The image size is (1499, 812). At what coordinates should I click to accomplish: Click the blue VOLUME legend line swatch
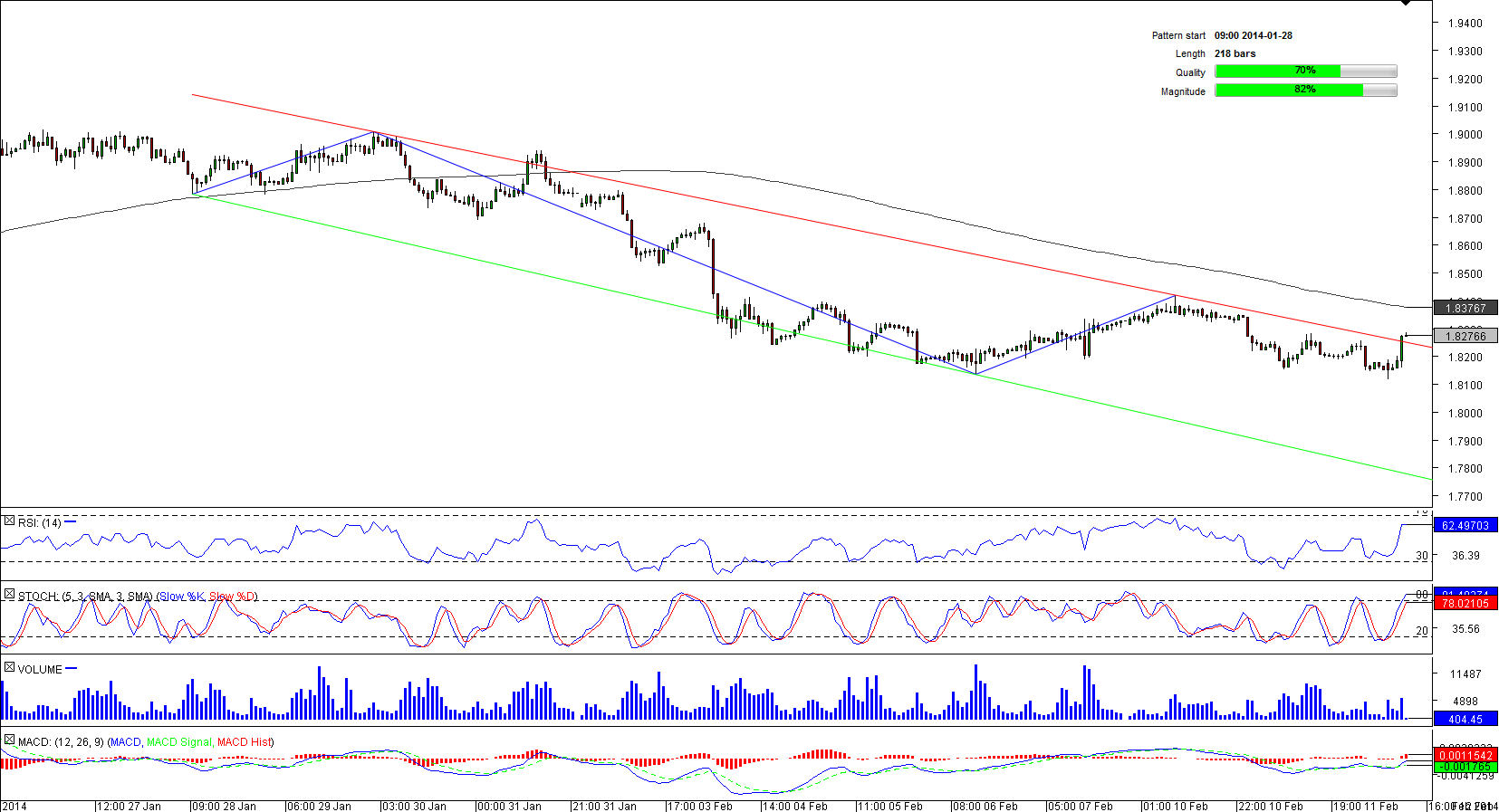(72, 669)
